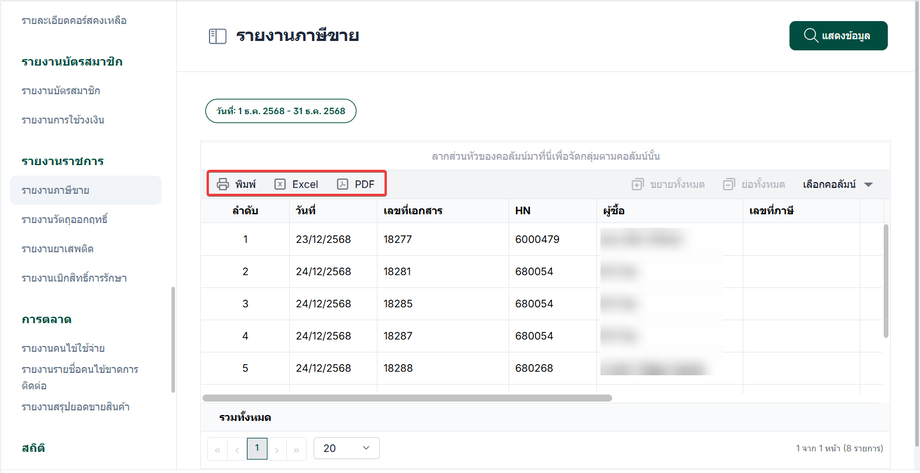The image size is (920, 473).
Task: Click the รวมทั้งหมด total row label
Action: tap(245, 418)
